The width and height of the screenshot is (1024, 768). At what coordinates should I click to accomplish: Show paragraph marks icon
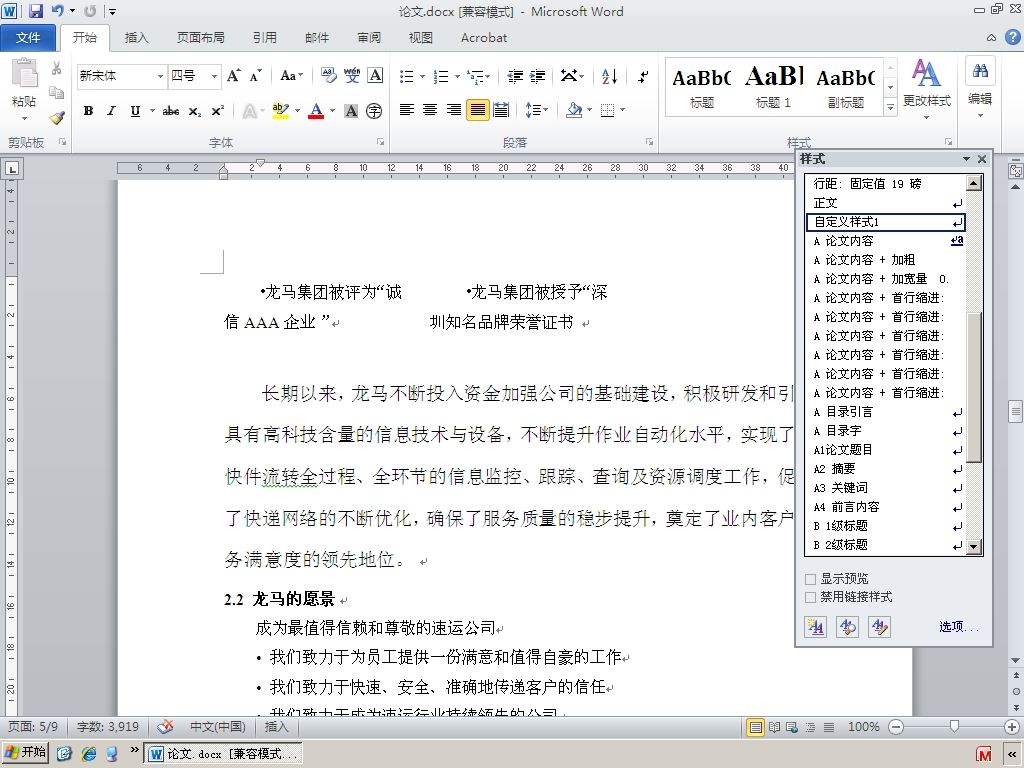643,76
